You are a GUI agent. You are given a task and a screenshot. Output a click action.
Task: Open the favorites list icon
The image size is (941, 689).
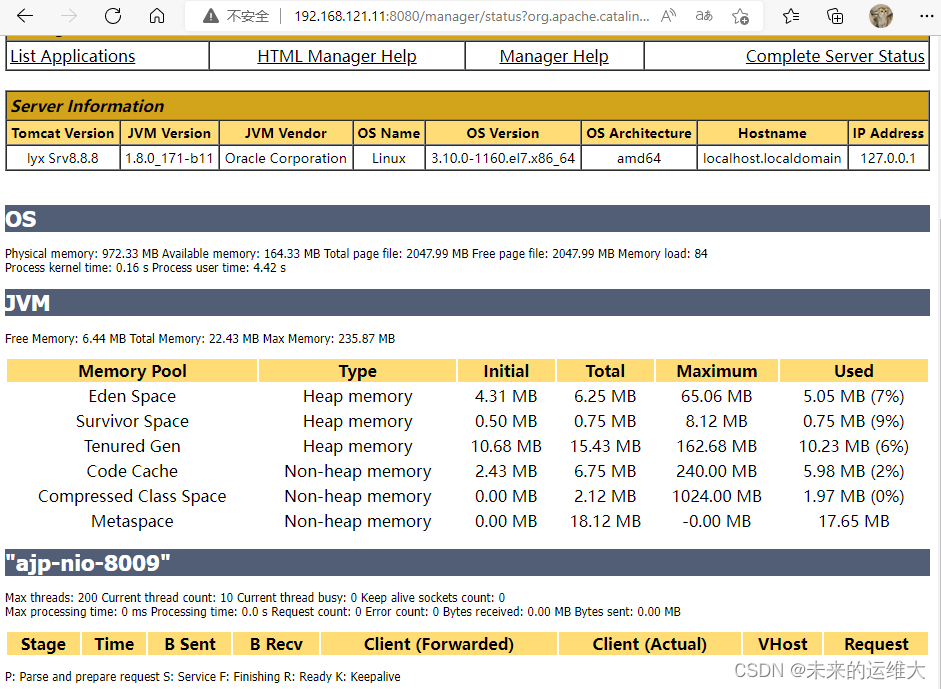click(791, 16)
